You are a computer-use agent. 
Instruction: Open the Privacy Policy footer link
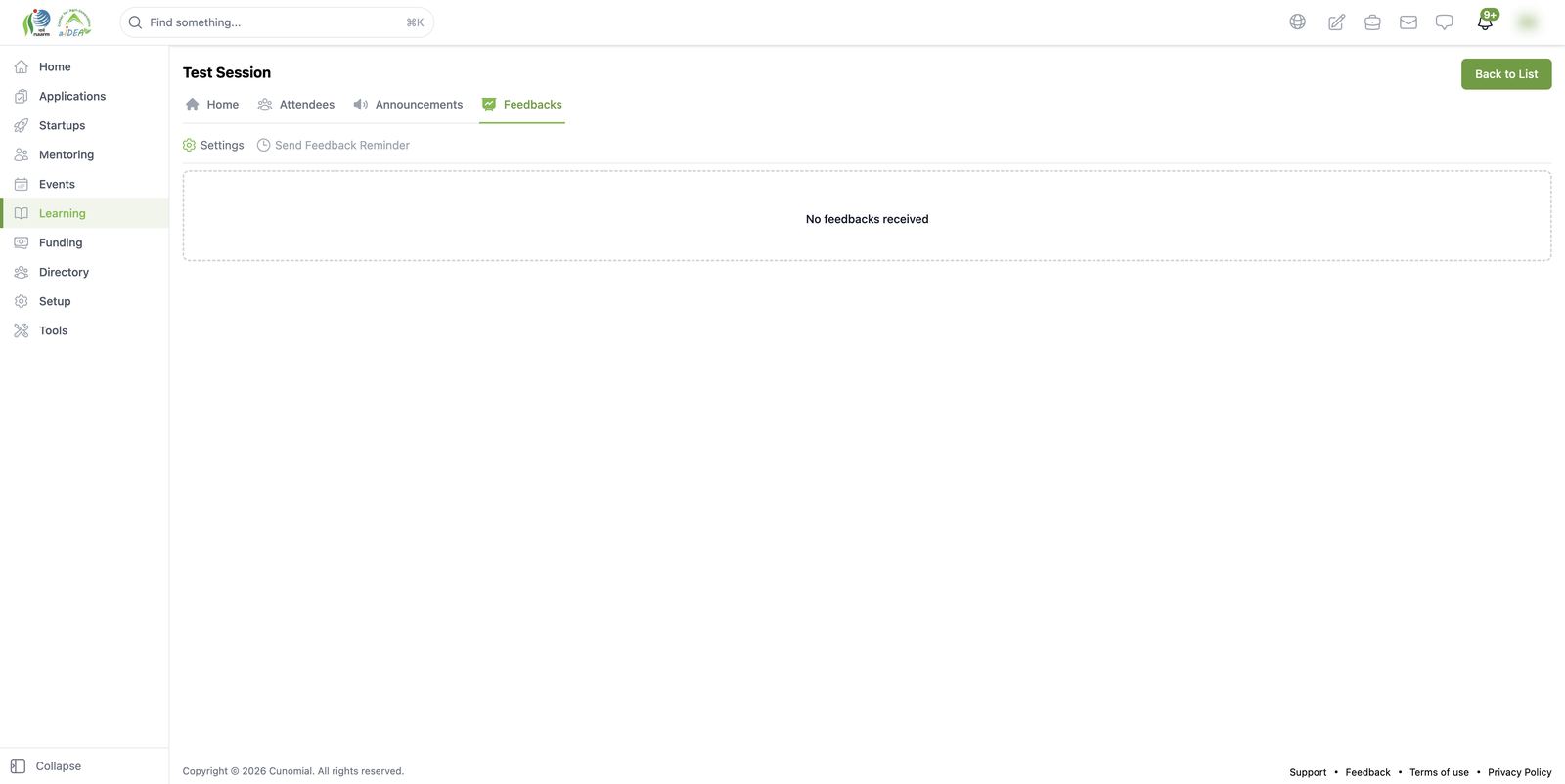pyautogui.click(x=1519, y=772)
